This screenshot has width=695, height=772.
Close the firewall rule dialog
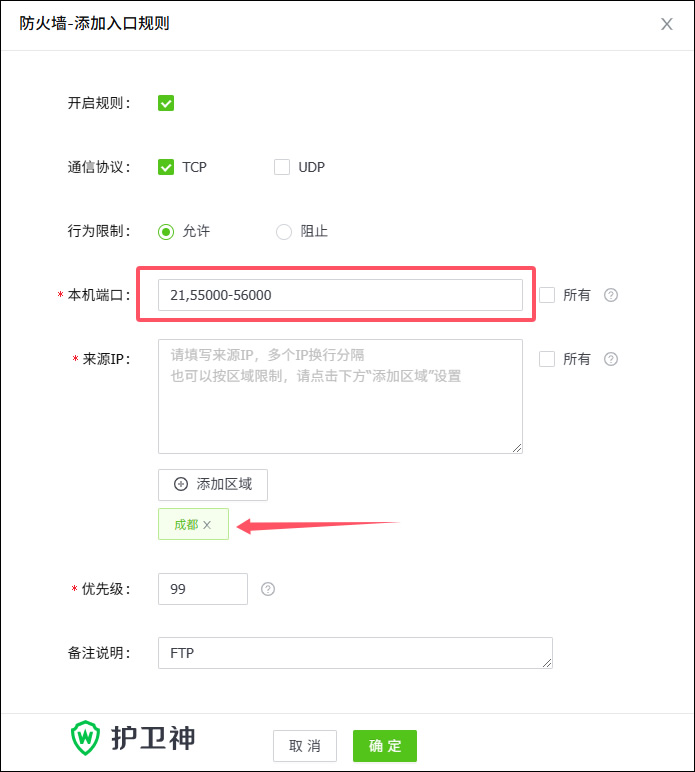[x=666, y=24]
